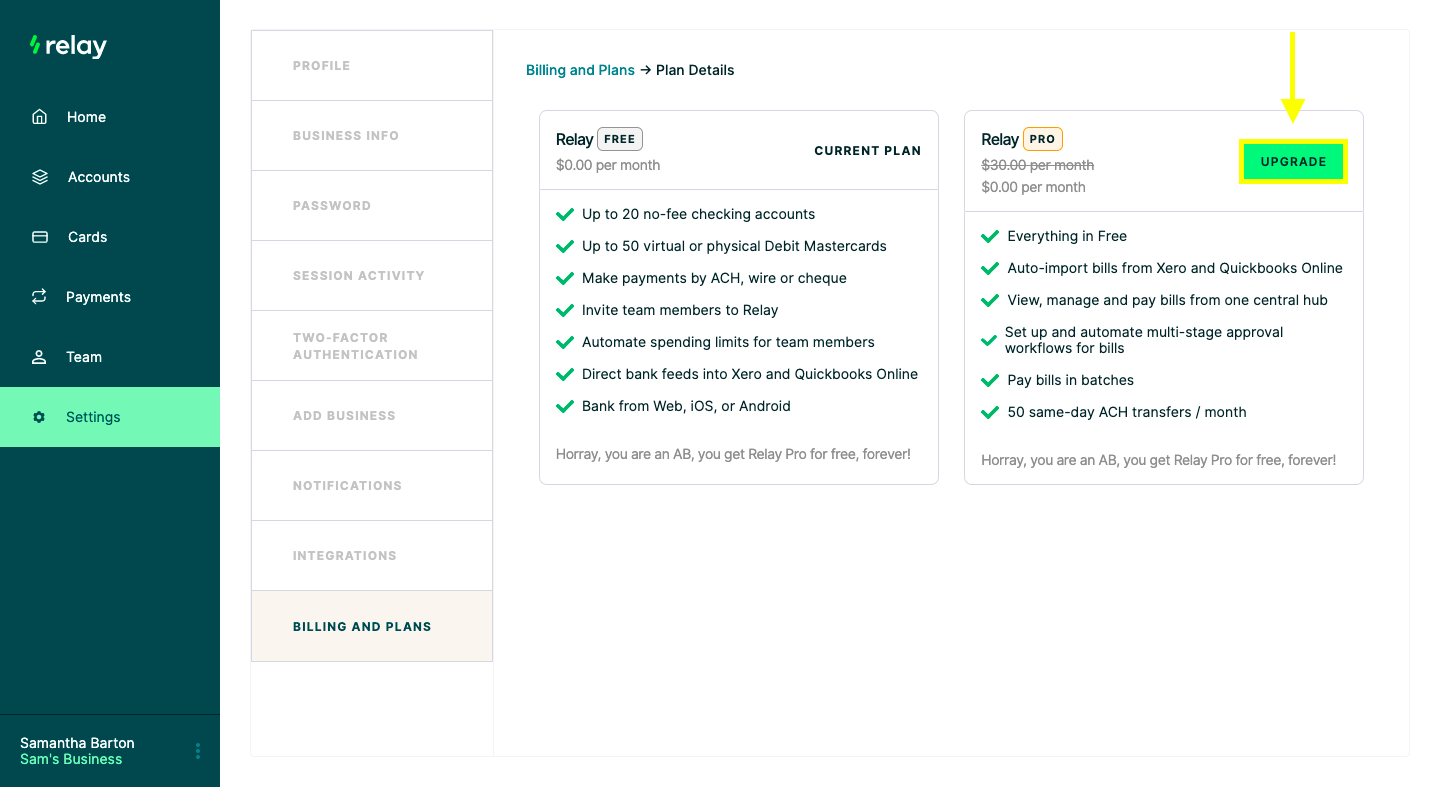The image size is (1440, 787).
Task: Click 'Pay bills in batches' feature
Action: tap(1070, 380)
